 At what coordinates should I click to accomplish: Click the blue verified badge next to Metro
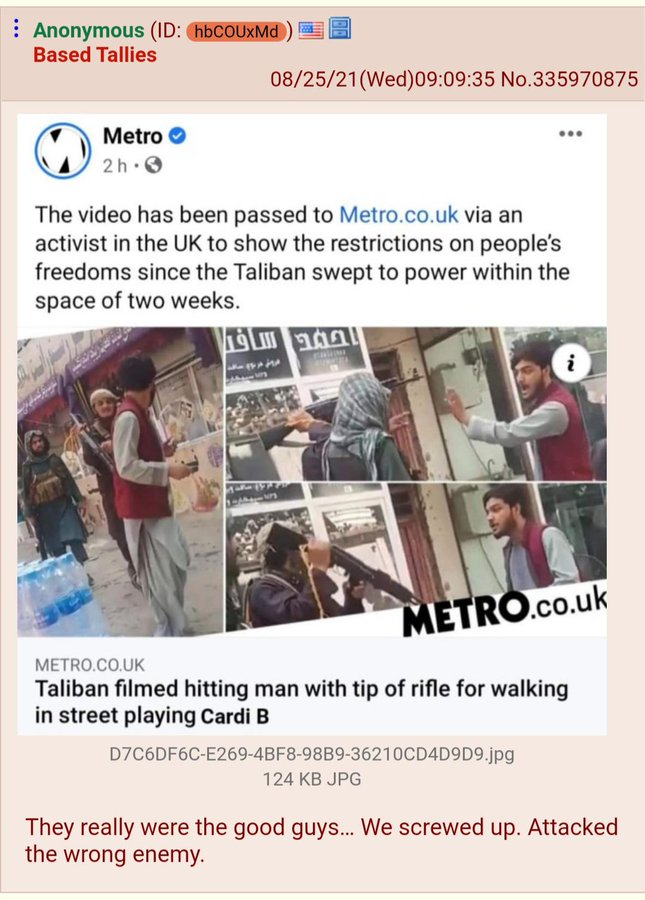click(x=177, y=136)
